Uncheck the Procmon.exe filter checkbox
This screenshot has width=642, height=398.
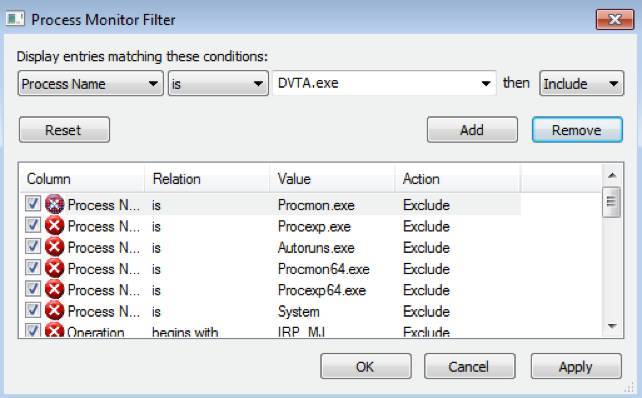click(x=33, y=204)
